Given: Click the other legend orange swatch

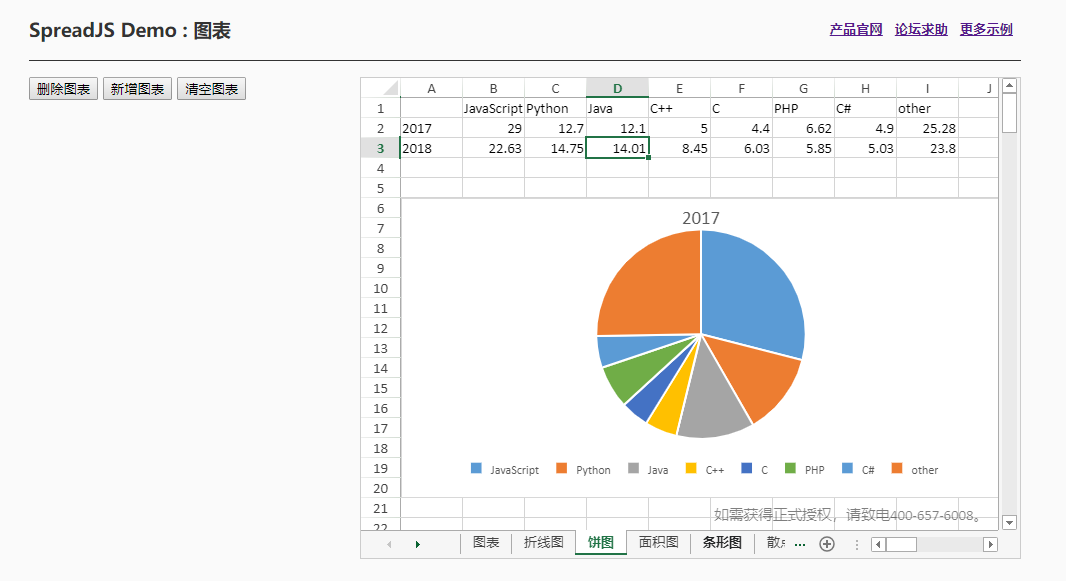Looking at the screenshot, I should point(897,468).
